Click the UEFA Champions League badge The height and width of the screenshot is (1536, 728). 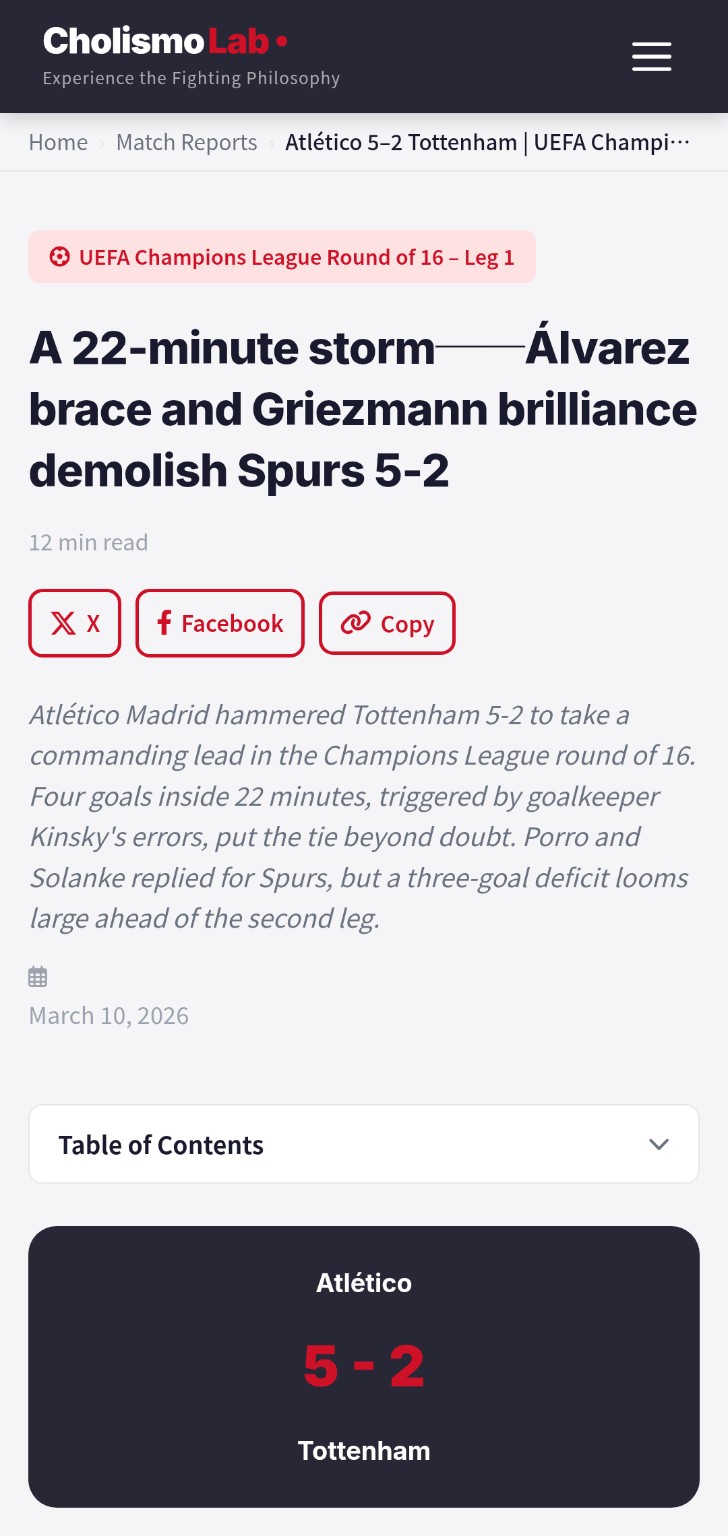point(282,257)
